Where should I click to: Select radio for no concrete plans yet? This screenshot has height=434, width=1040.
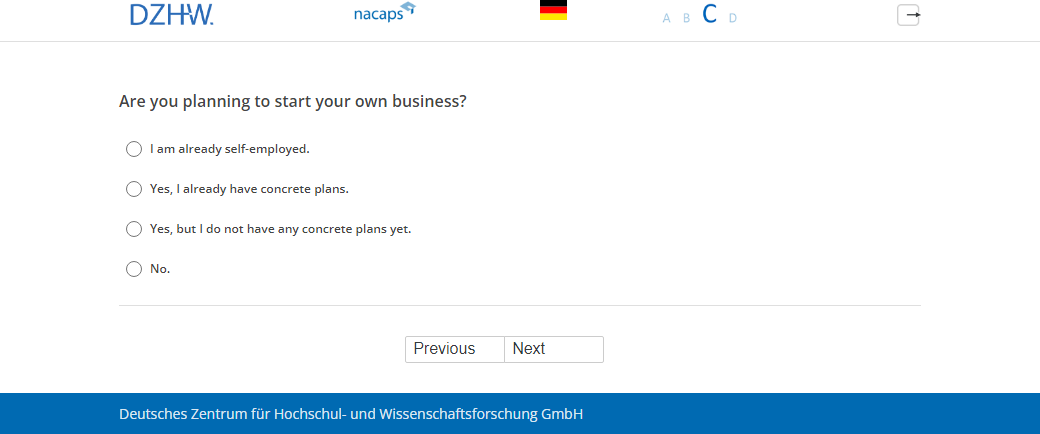click(x=134, y=229)
